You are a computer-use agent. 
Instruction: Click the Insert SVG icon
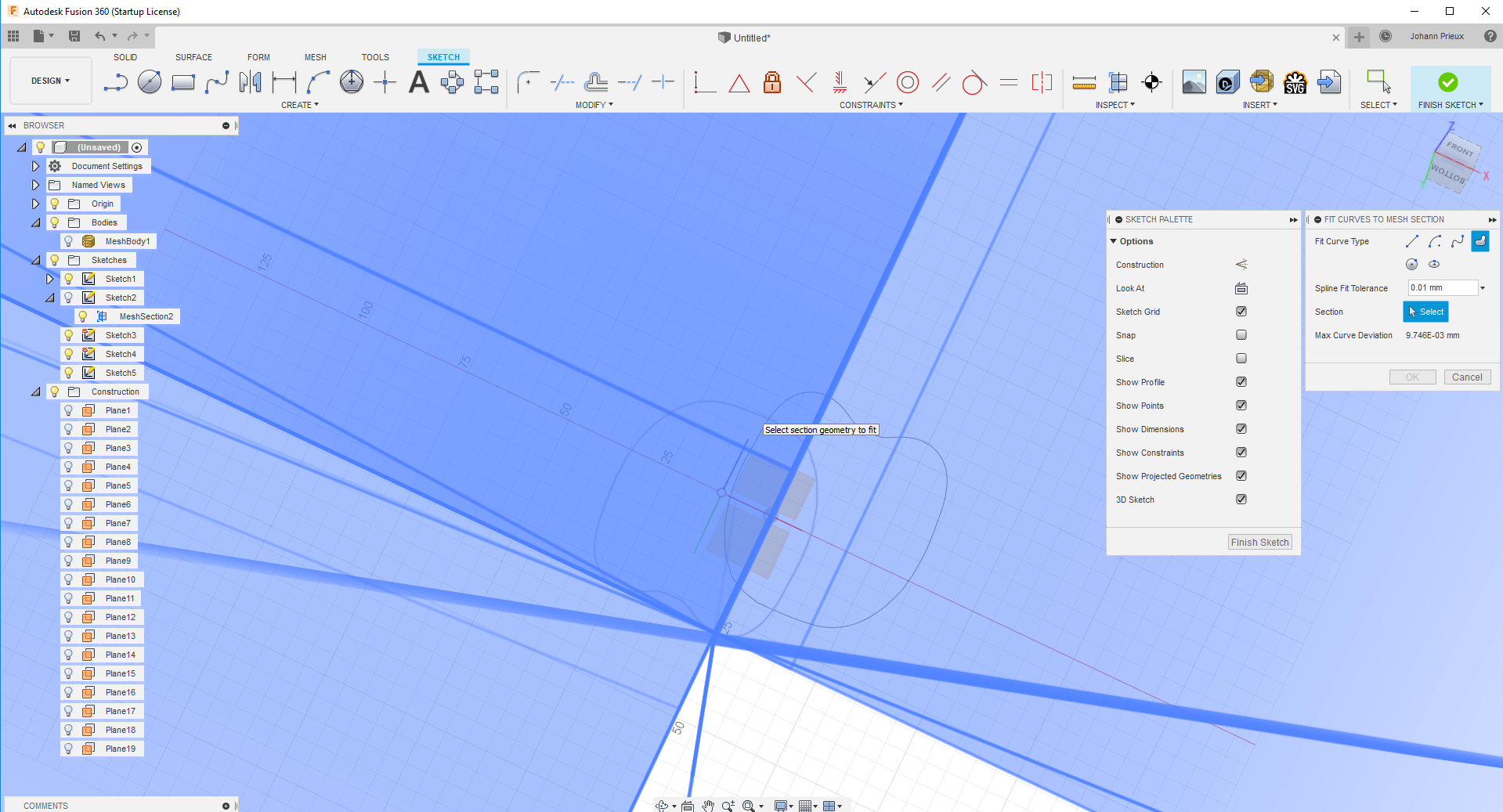coord(1295,81)
